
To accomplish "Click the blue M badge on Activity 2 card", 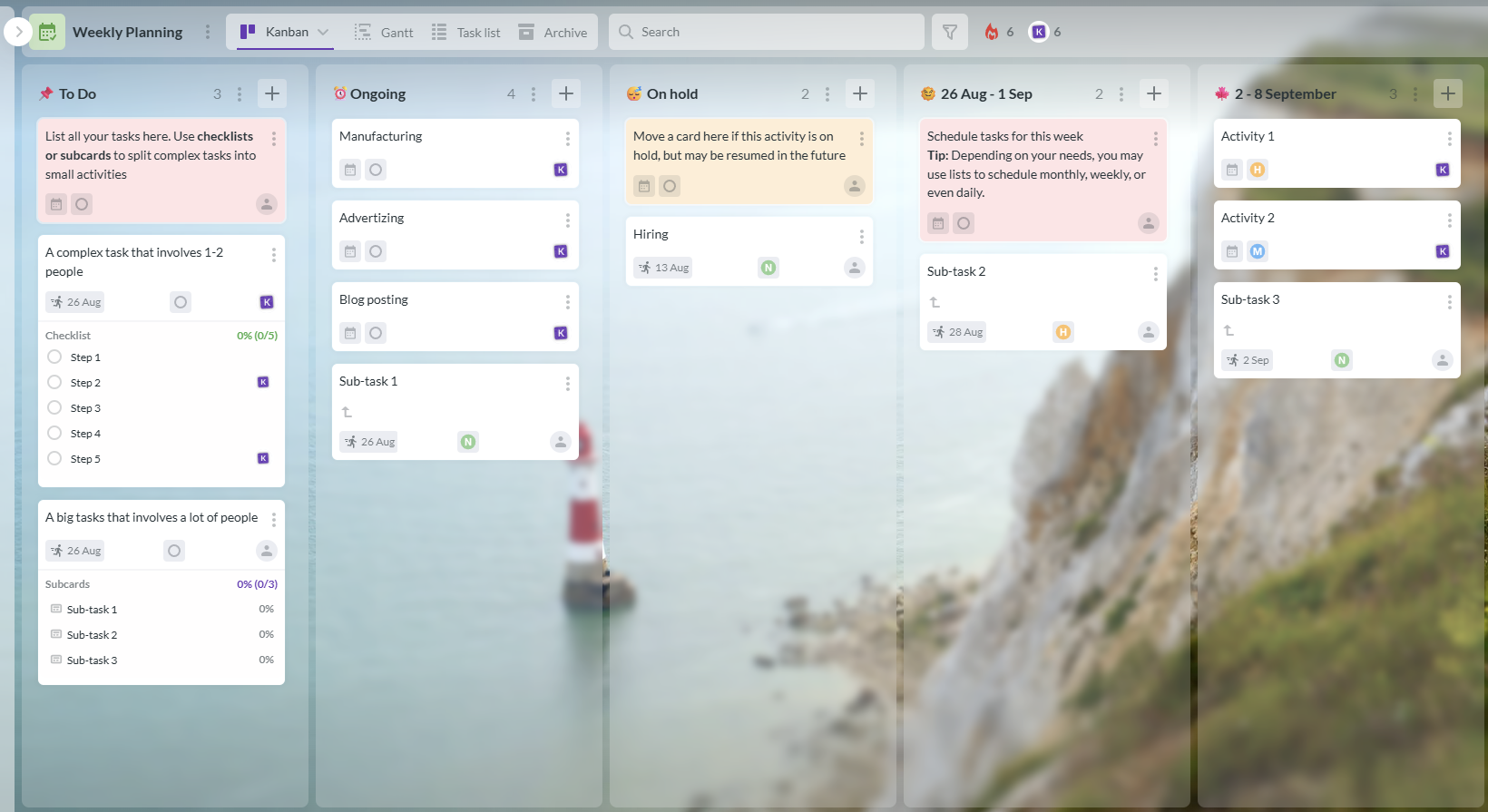I will coord(1258,251).
